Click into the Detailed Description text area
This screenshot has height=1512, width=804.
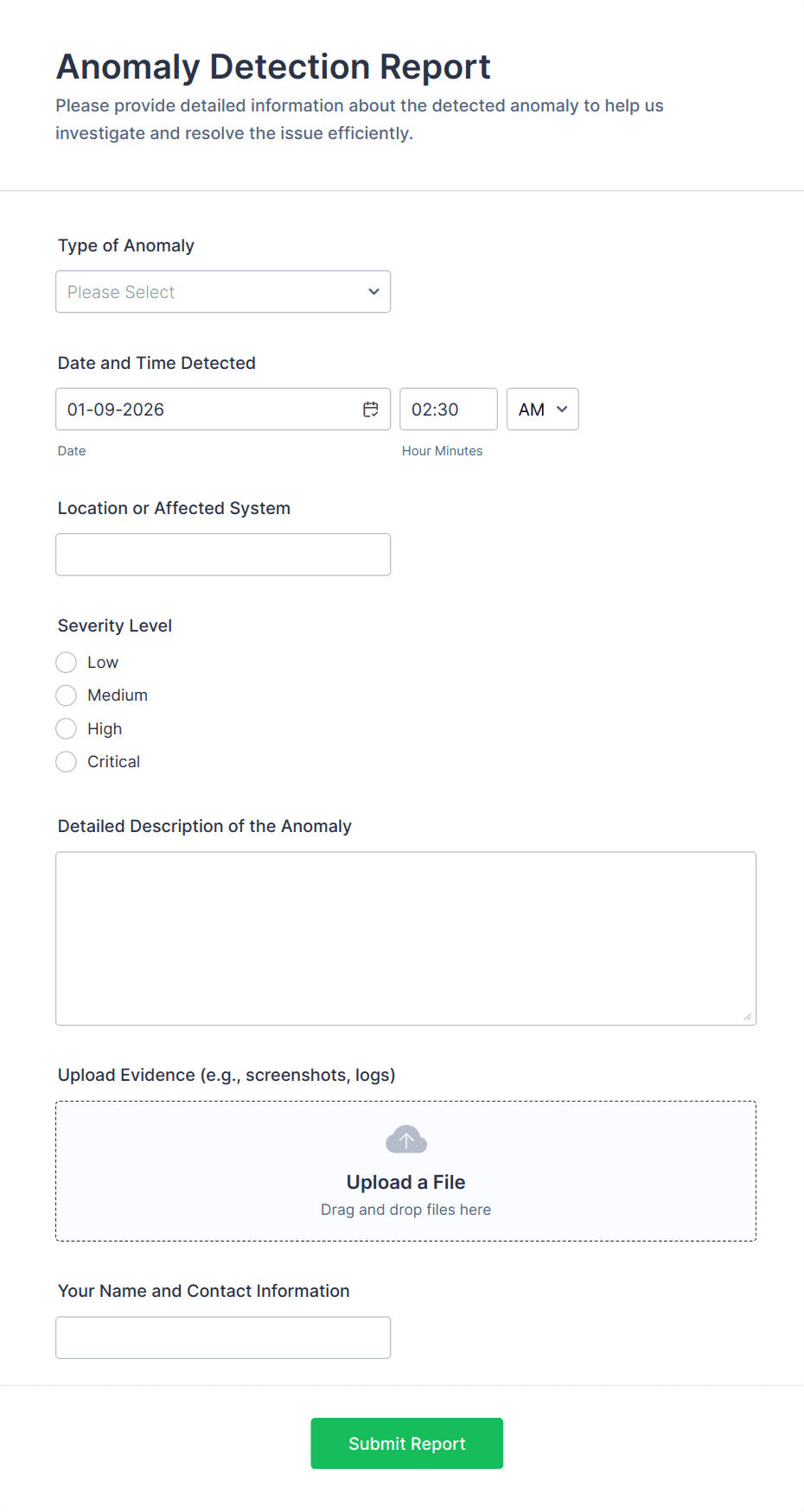(x=405, y=938)
